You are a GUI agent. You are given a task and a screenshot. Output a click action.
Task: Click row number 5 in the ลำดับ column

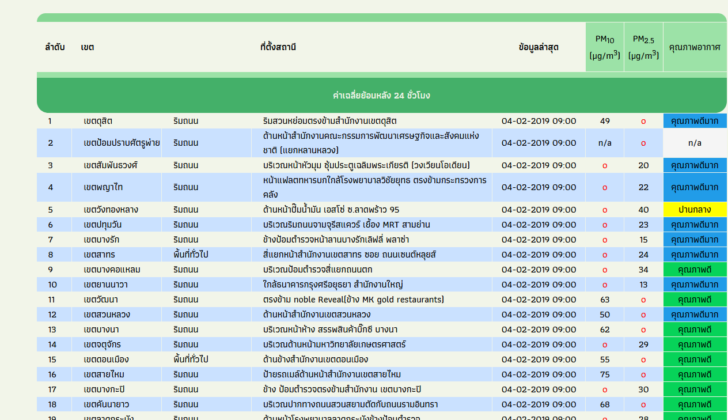(x=51, y=210)
